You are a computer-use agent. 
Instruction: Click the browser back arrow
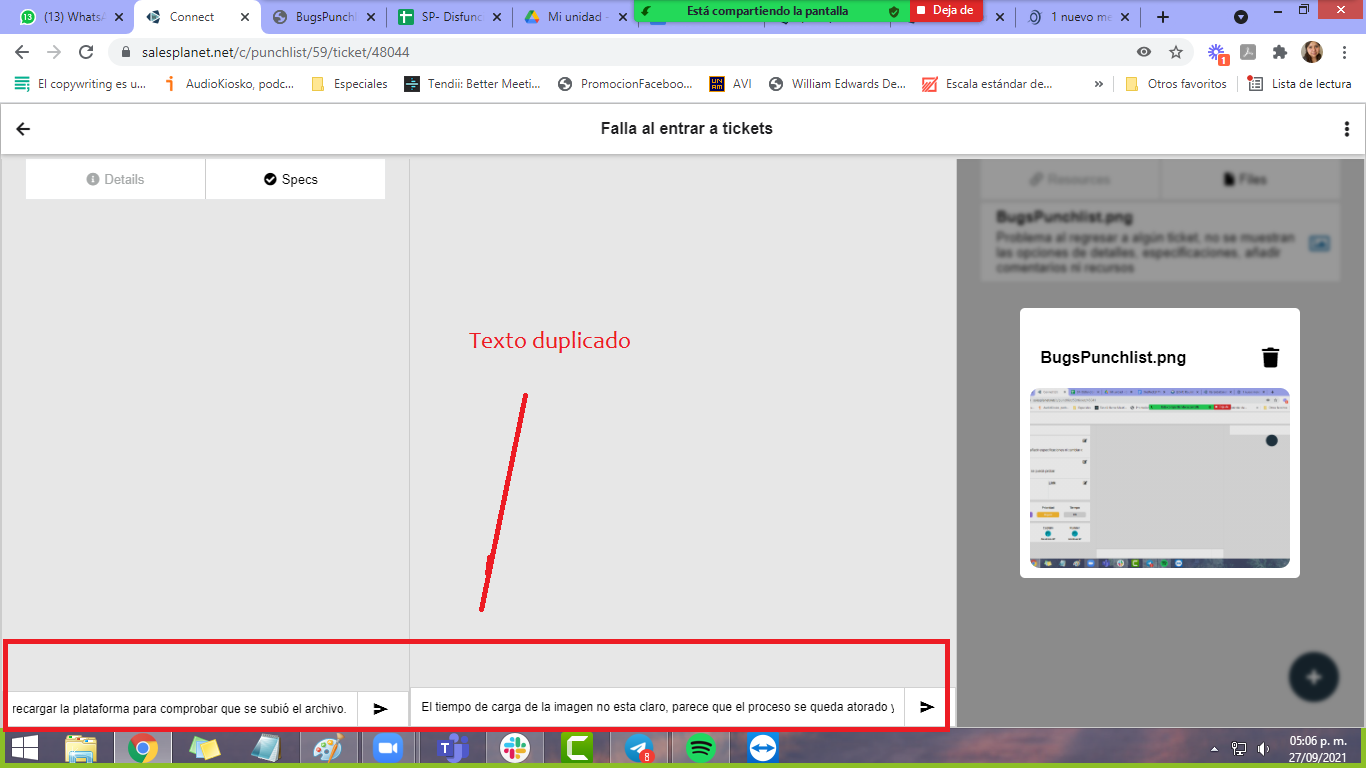click(22, 52)
